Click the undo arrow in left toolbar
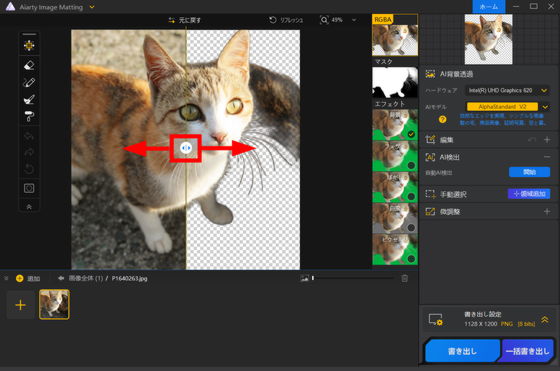560x371 pixels. pos(29,136)
